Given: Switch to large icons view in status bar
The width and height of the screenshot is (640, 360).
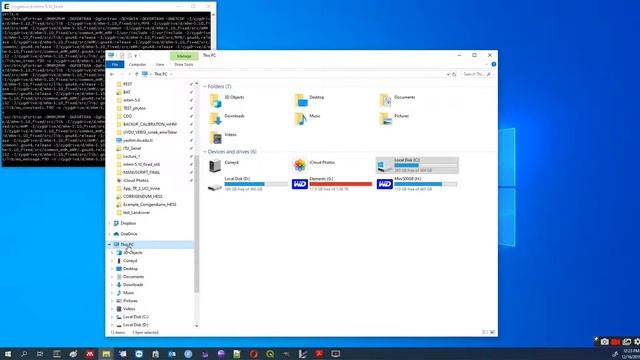Looking at the screenshot, I should click(492, 332).
